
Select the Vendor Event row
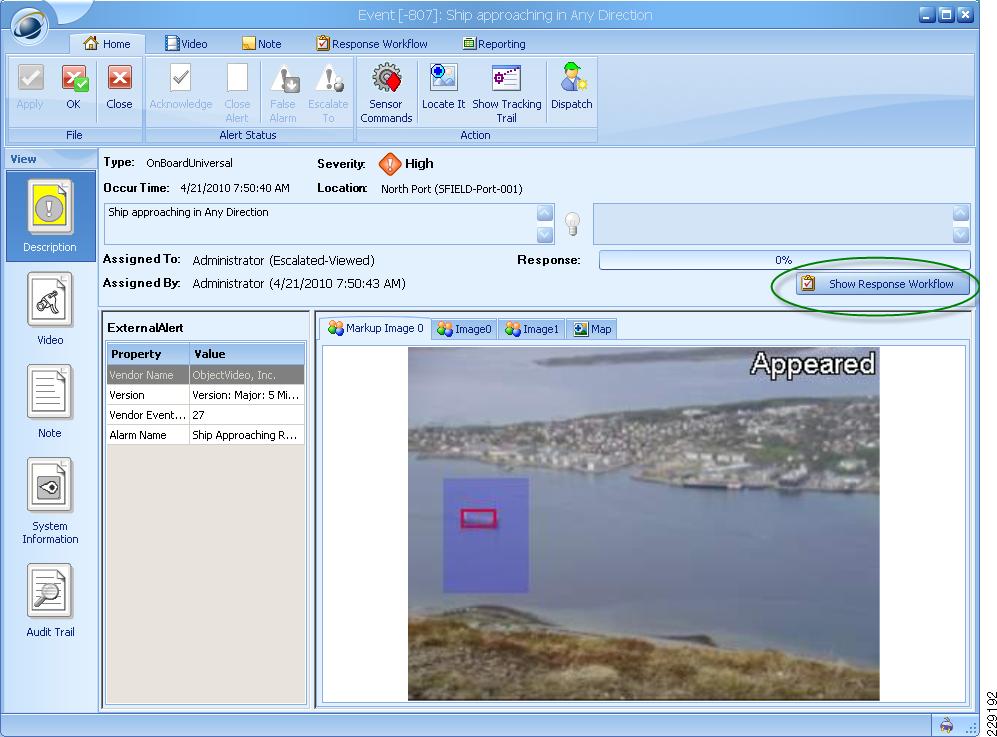[205, 415]
